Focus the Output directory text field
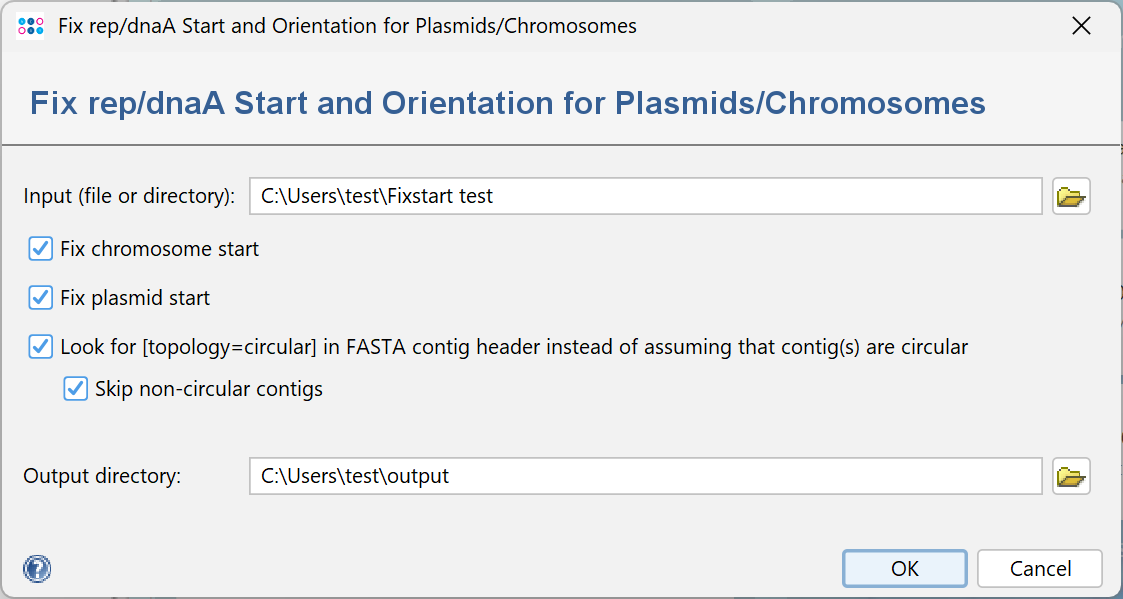Viewport: 1123px width, 599px height. point(645,477)
